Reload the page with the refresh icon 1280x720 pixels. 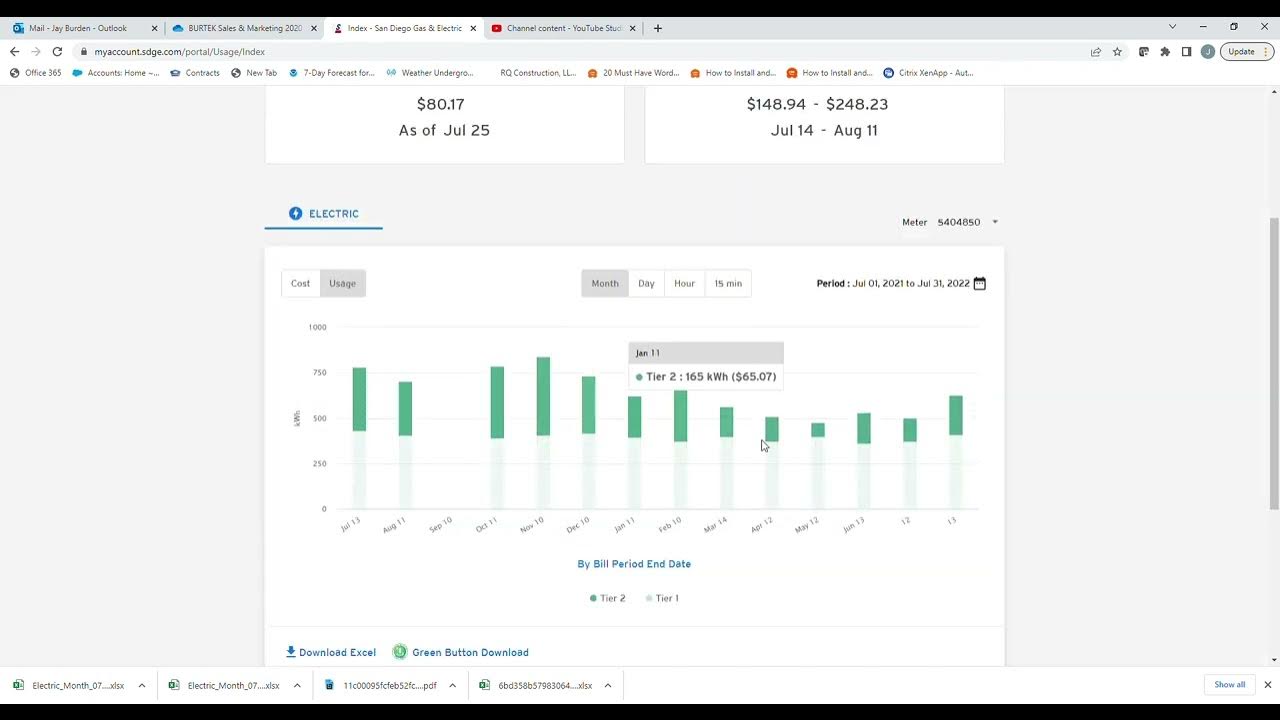(x=57, y=51)
